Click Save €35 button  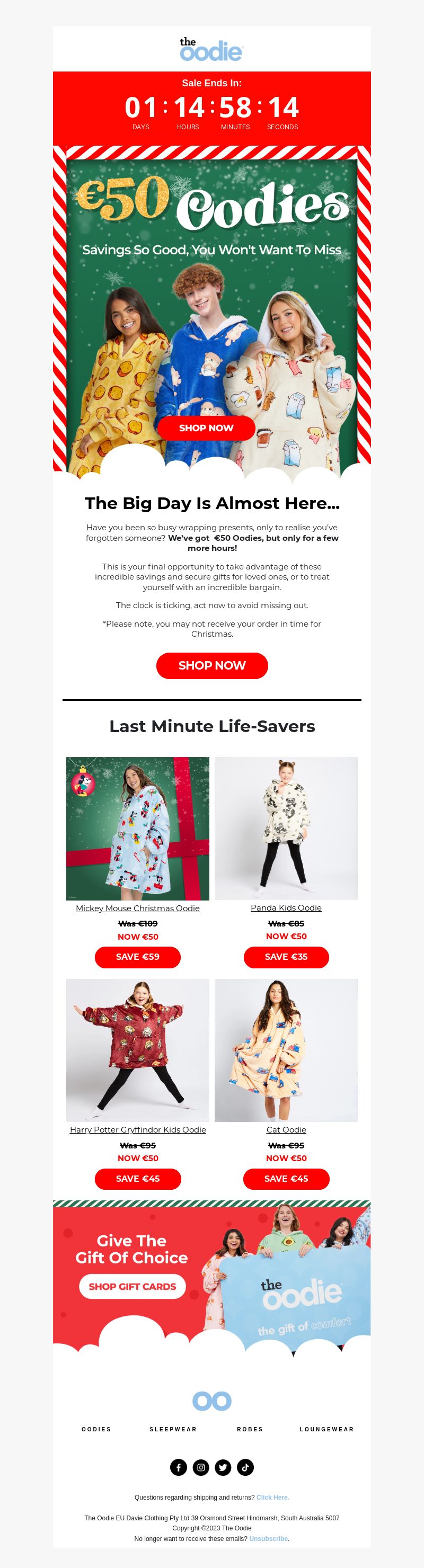[x=286, y=956]
